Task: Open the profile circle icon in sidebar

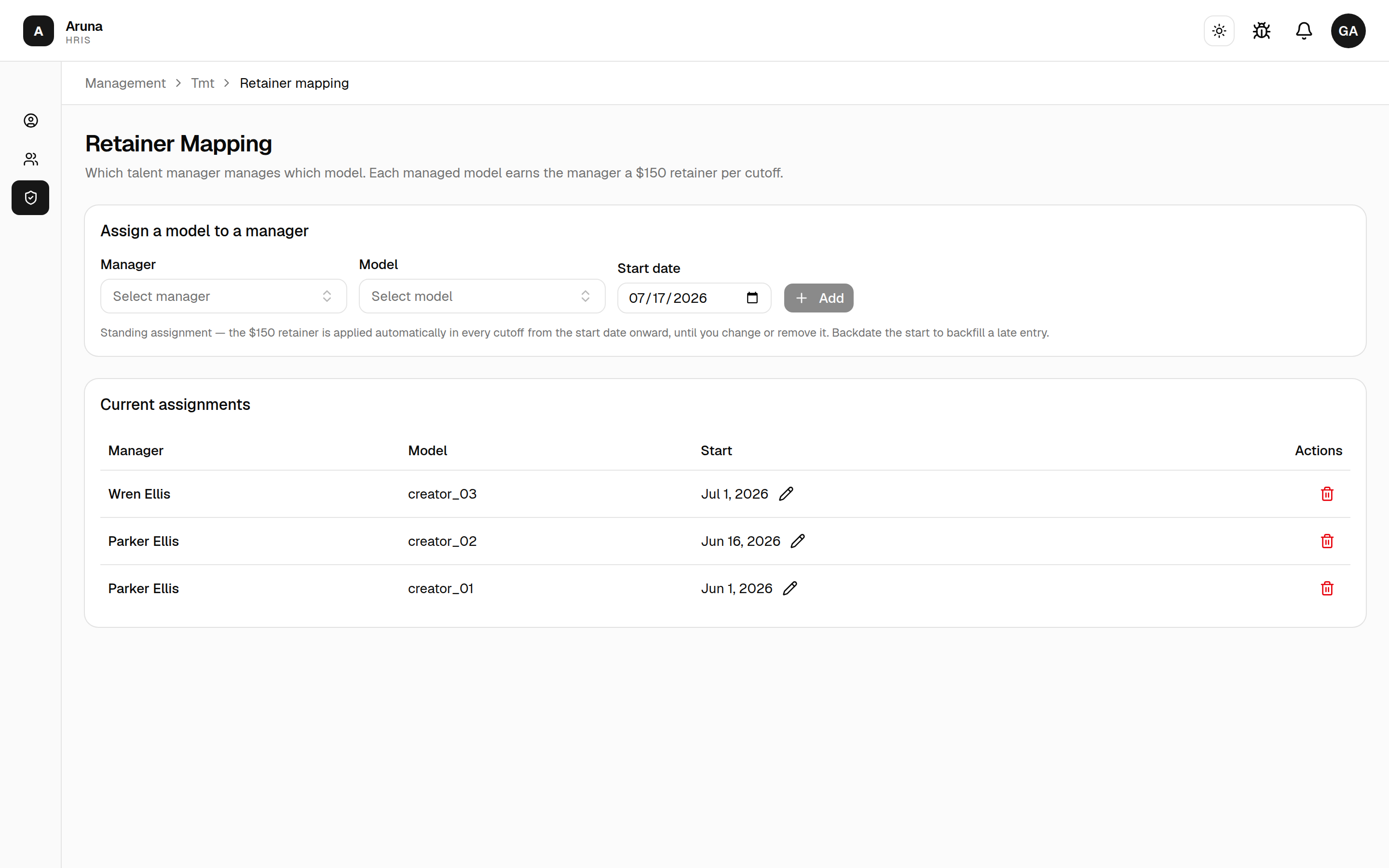Action: (31, 121)
